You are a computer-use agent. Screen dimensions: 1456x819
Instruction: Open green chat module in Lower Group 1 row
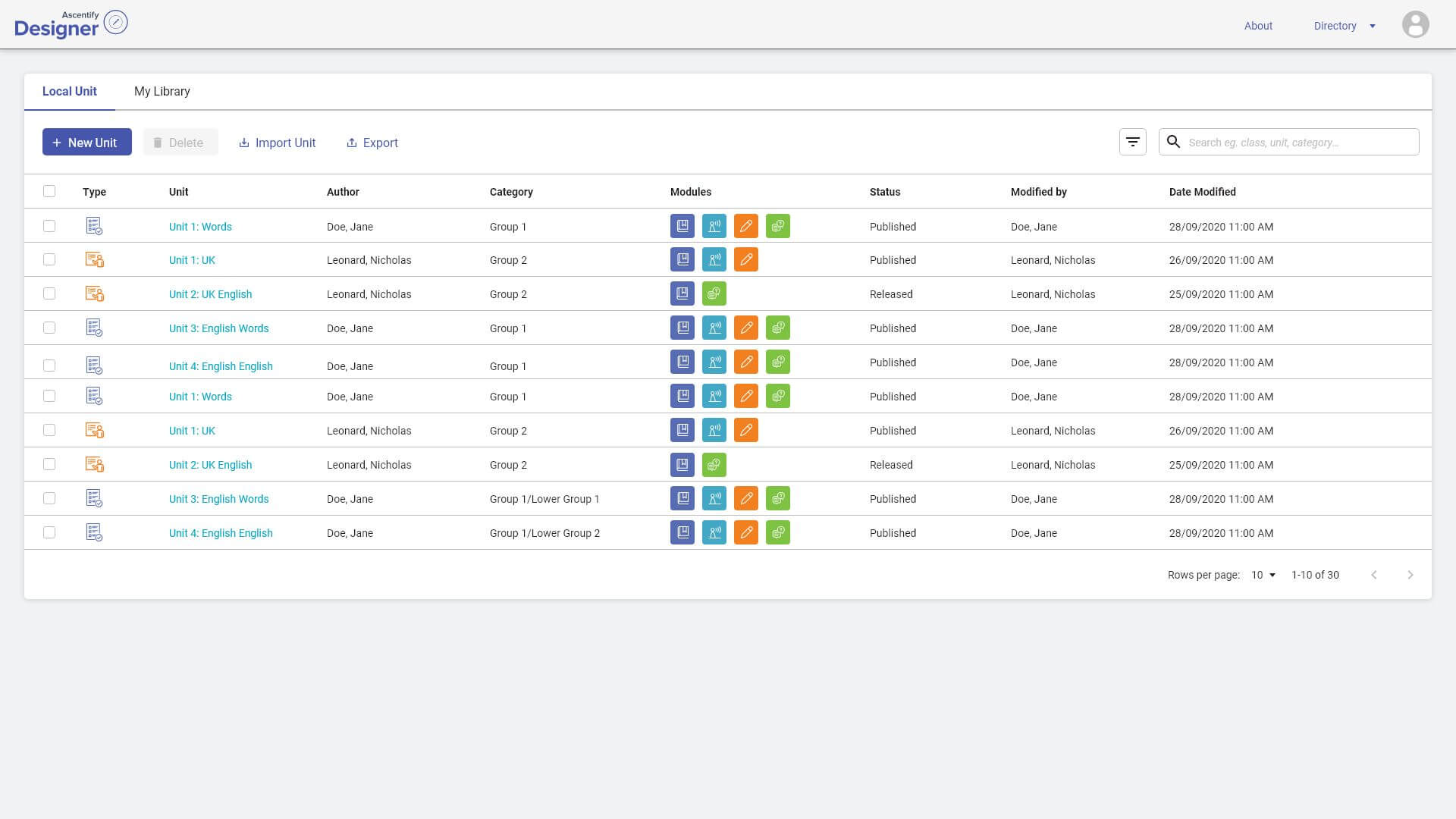pyautogui.click(x=778, y=498)
